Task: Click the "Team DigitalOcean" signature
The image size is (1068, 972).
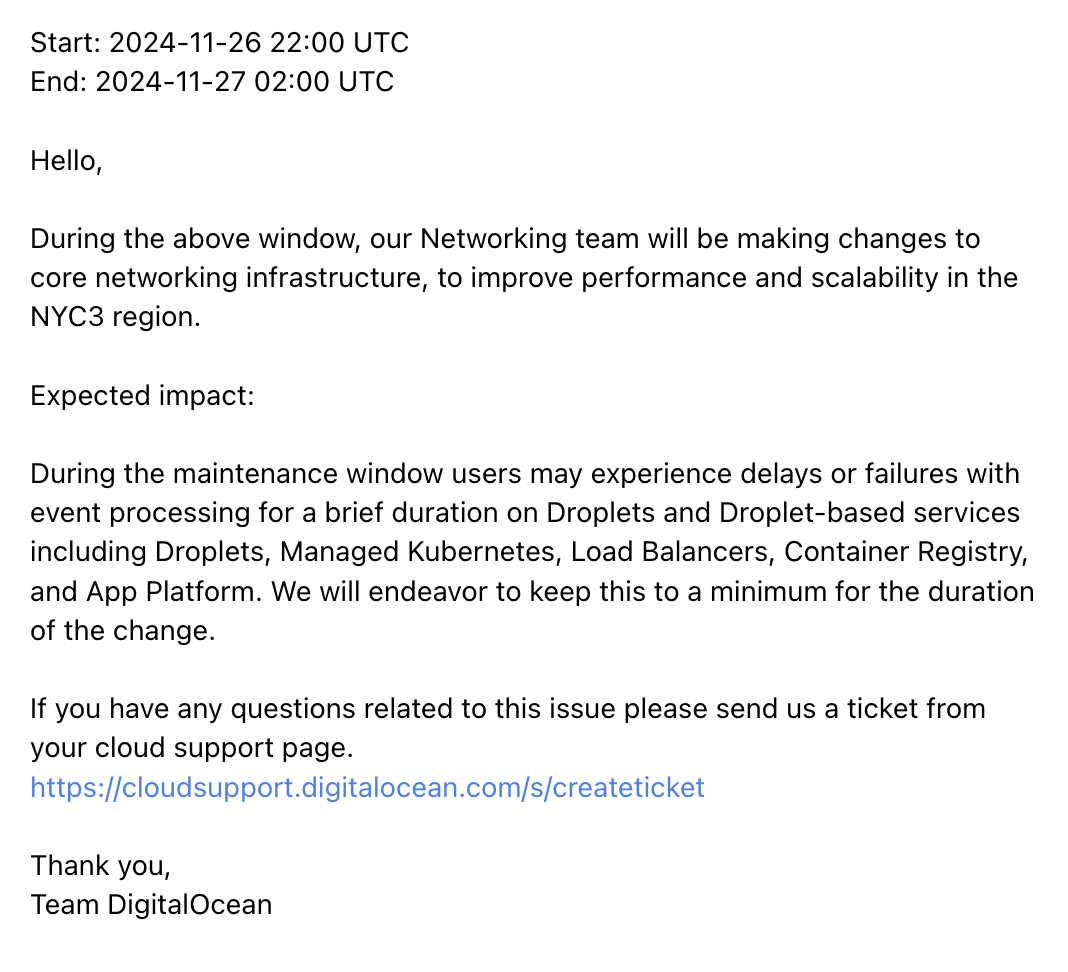Action: (x=151, y=904)
